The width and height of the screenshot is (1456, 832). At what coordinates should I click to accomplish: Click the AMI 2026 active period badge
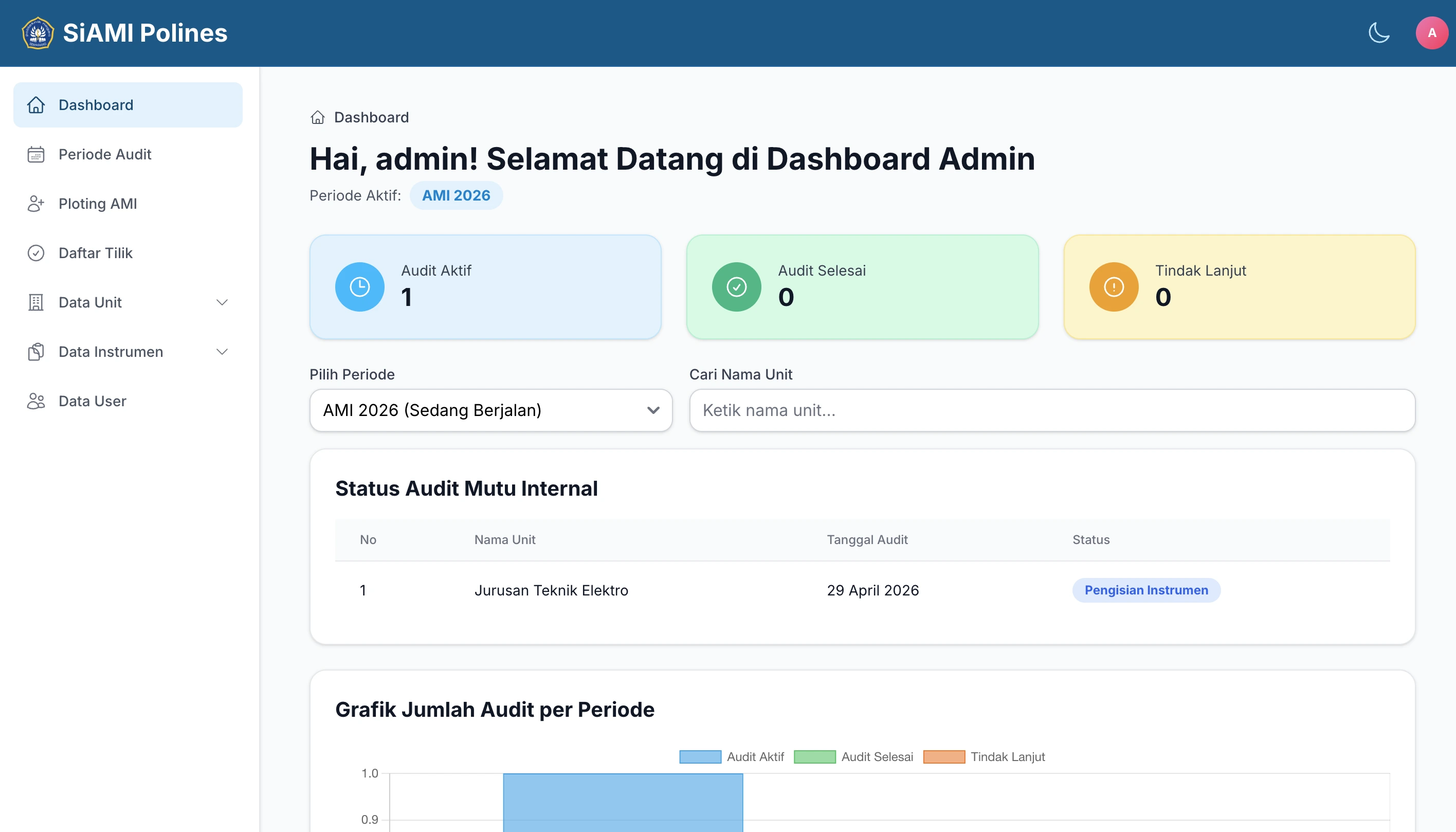pyautogui.click(x=456, y=195)
